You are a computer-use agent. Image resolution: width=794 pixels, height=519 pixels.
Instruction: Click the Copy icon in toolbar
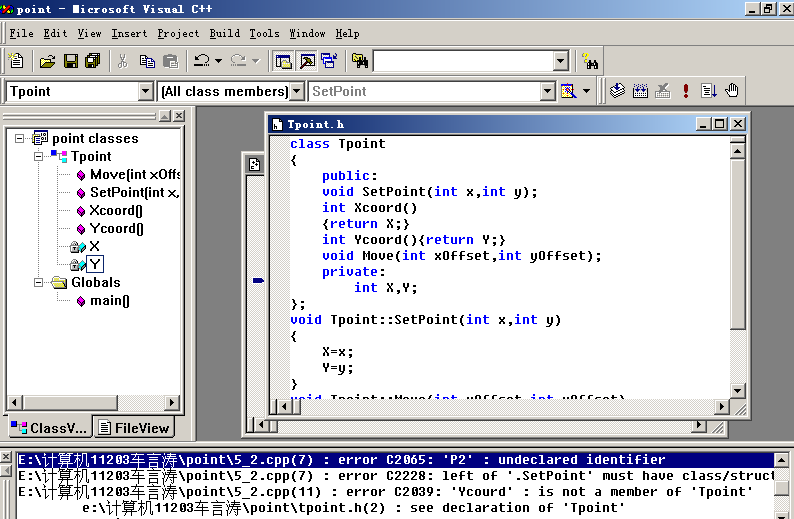(147, 61)
